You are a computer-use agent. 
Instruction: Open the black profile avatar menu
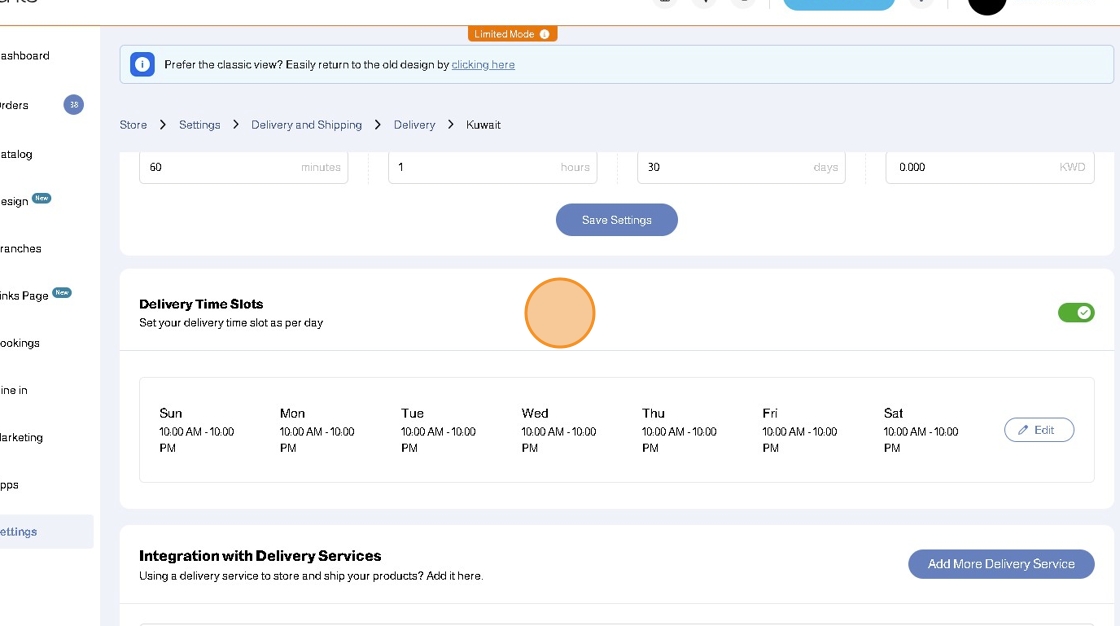987,5
